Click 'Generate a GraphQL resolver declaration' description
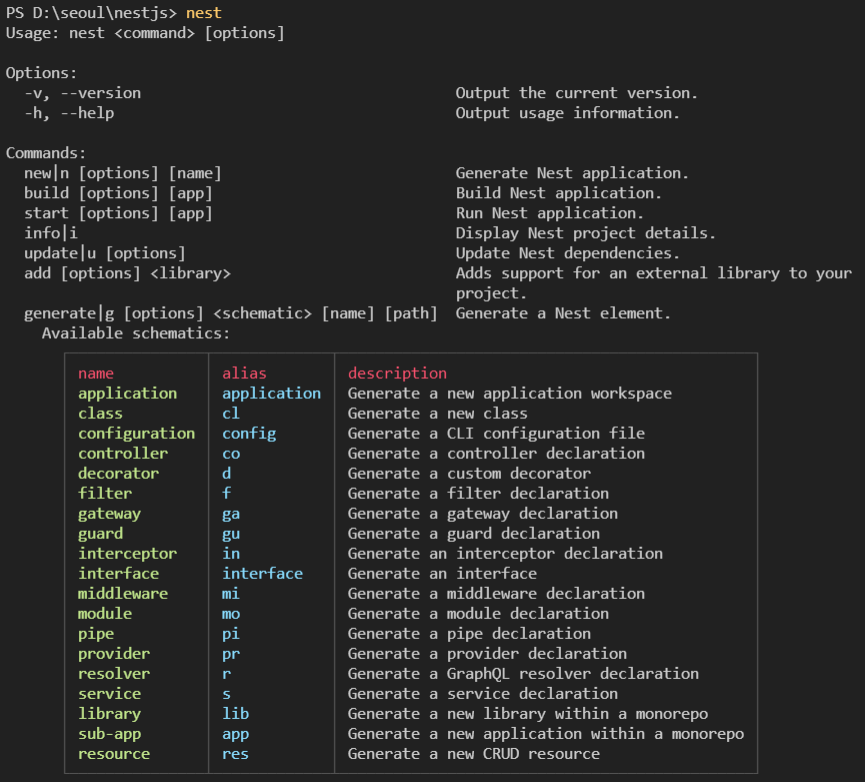This screenshot has height=782, width=865. pyautogui.click(x=523, y=674)
